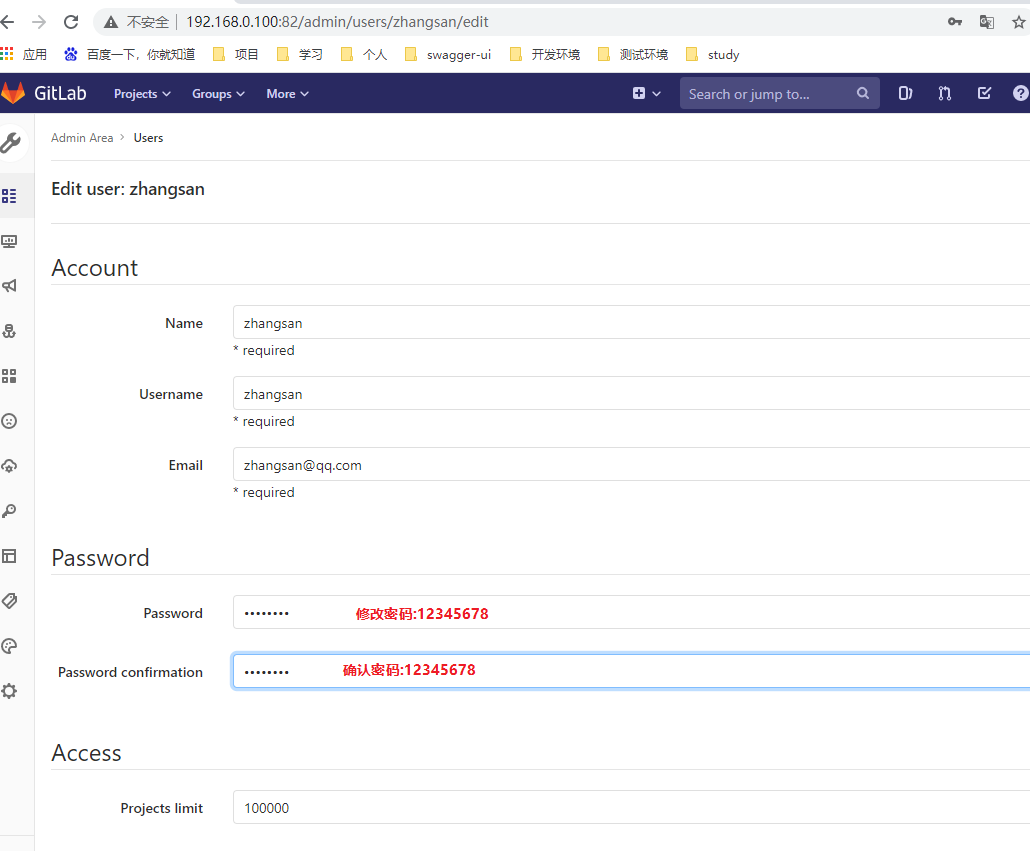Click the Users breadcrumb link

pyautogui.click(x=148, y=137)
